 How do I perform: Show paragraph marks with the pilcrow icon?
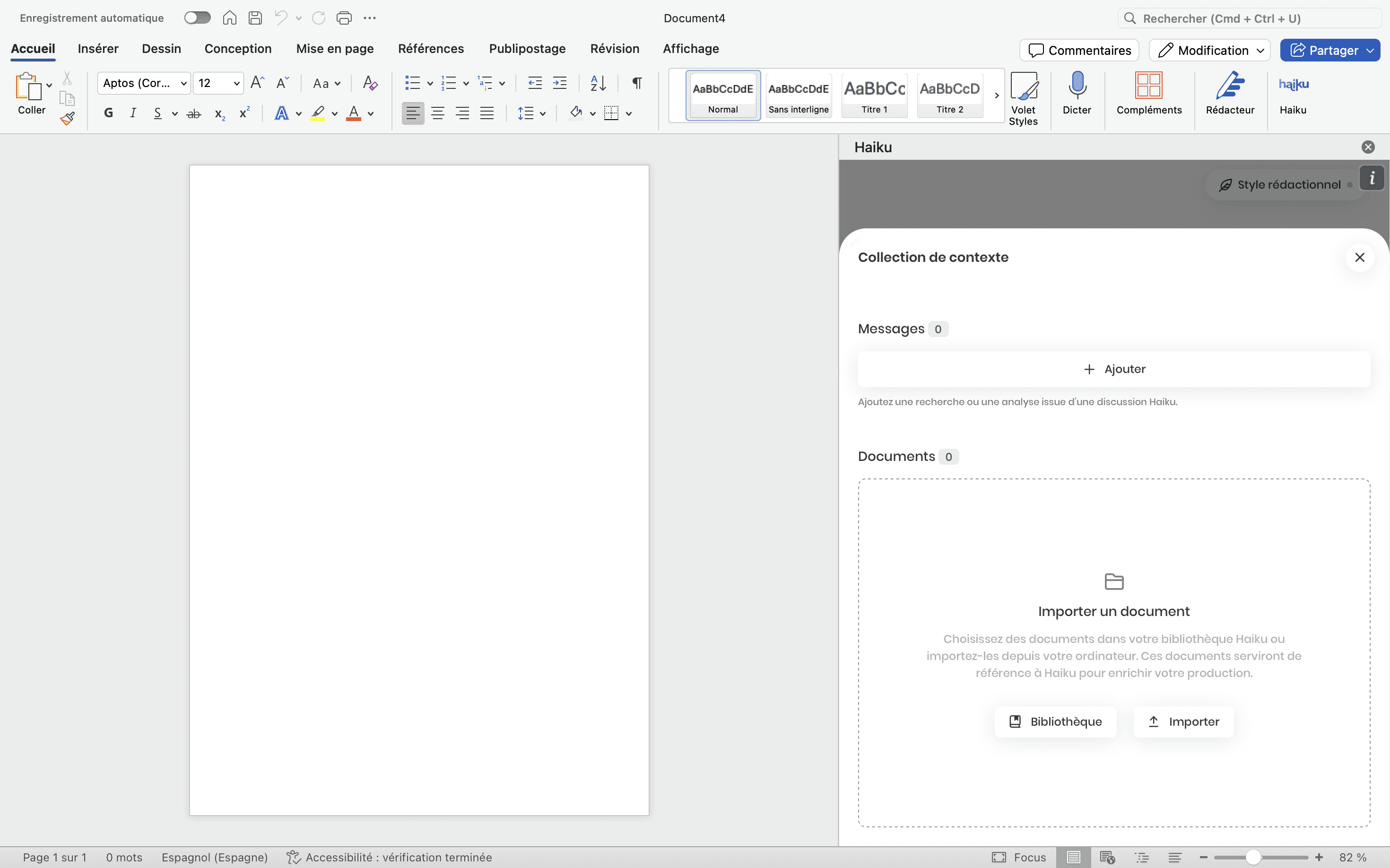click(637, 83)
